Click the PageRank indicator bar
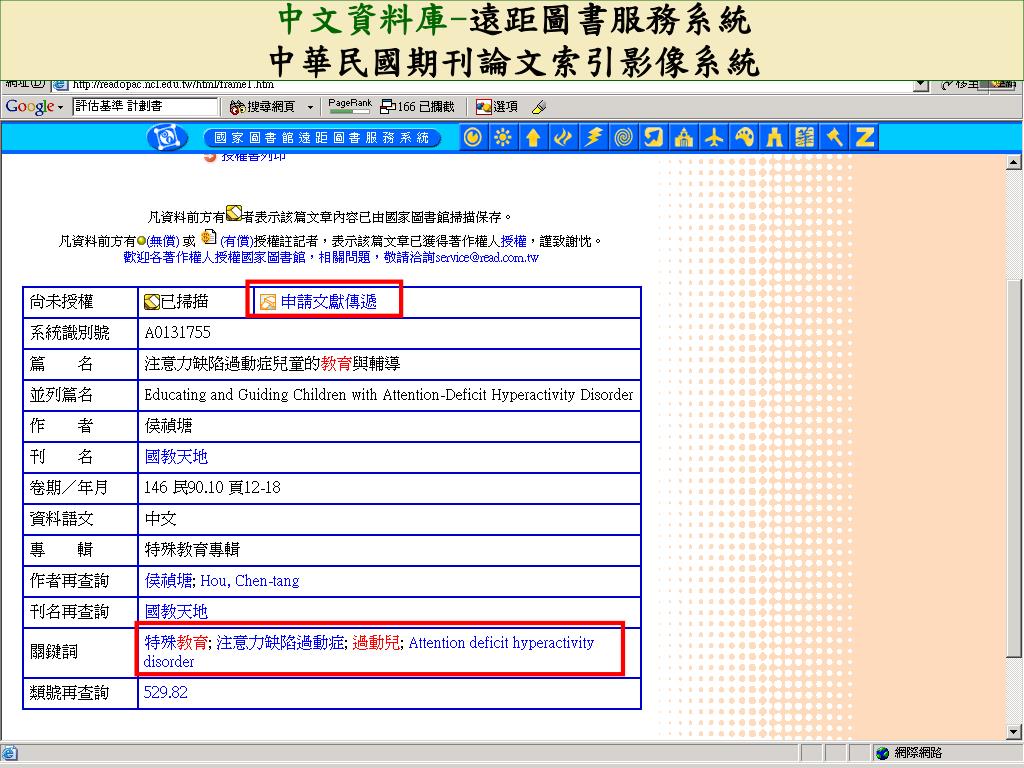 [349, 106]
